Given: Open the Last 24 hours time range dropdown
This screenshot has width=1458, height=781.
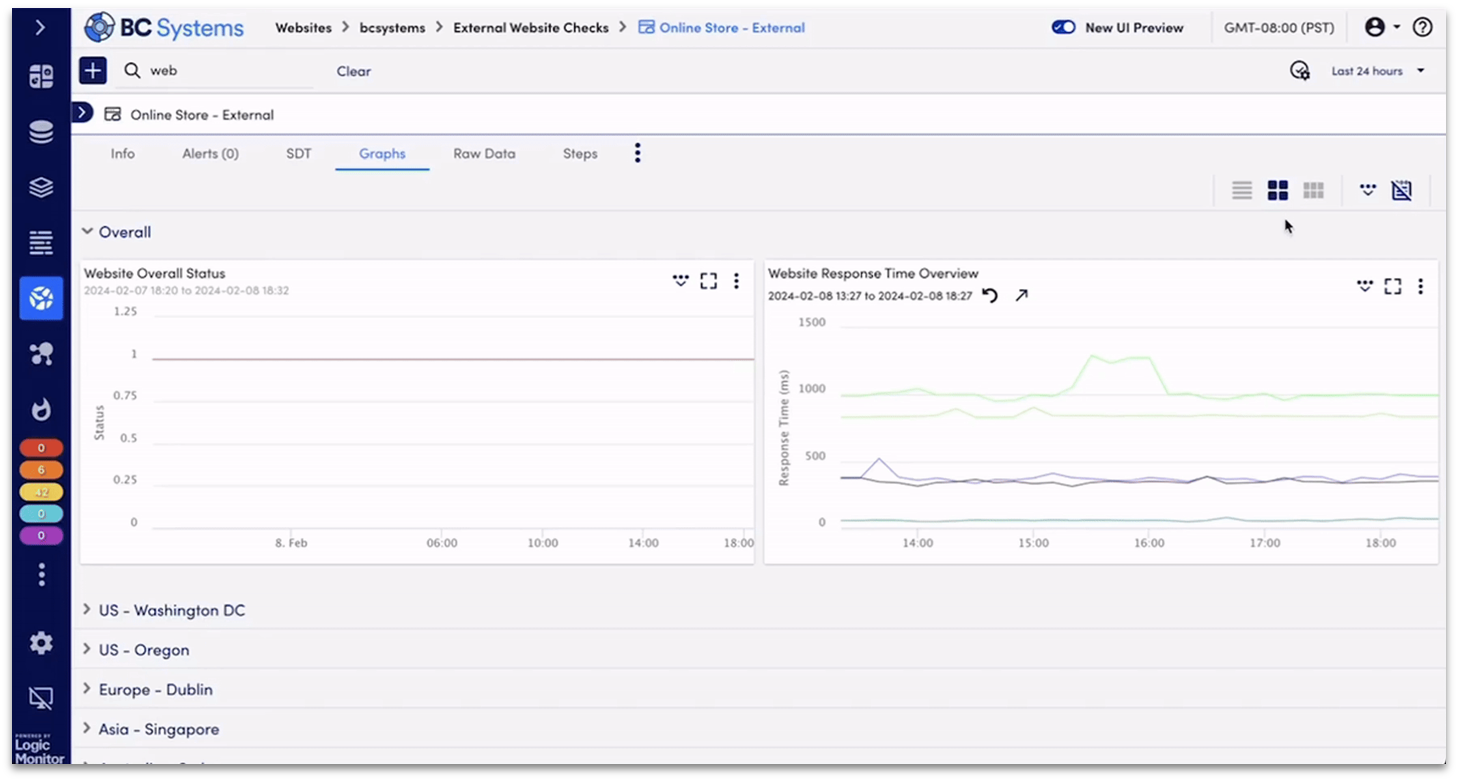Looking at the screenshot, I should tap(1378, 70).
